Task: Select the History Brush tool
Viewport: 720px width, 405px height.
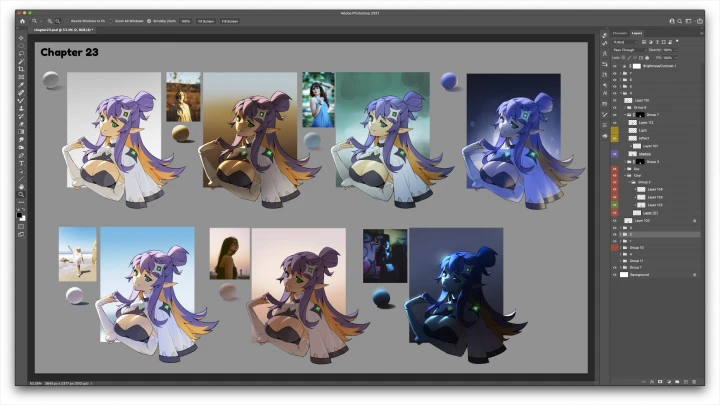Action: coord(21,116)
